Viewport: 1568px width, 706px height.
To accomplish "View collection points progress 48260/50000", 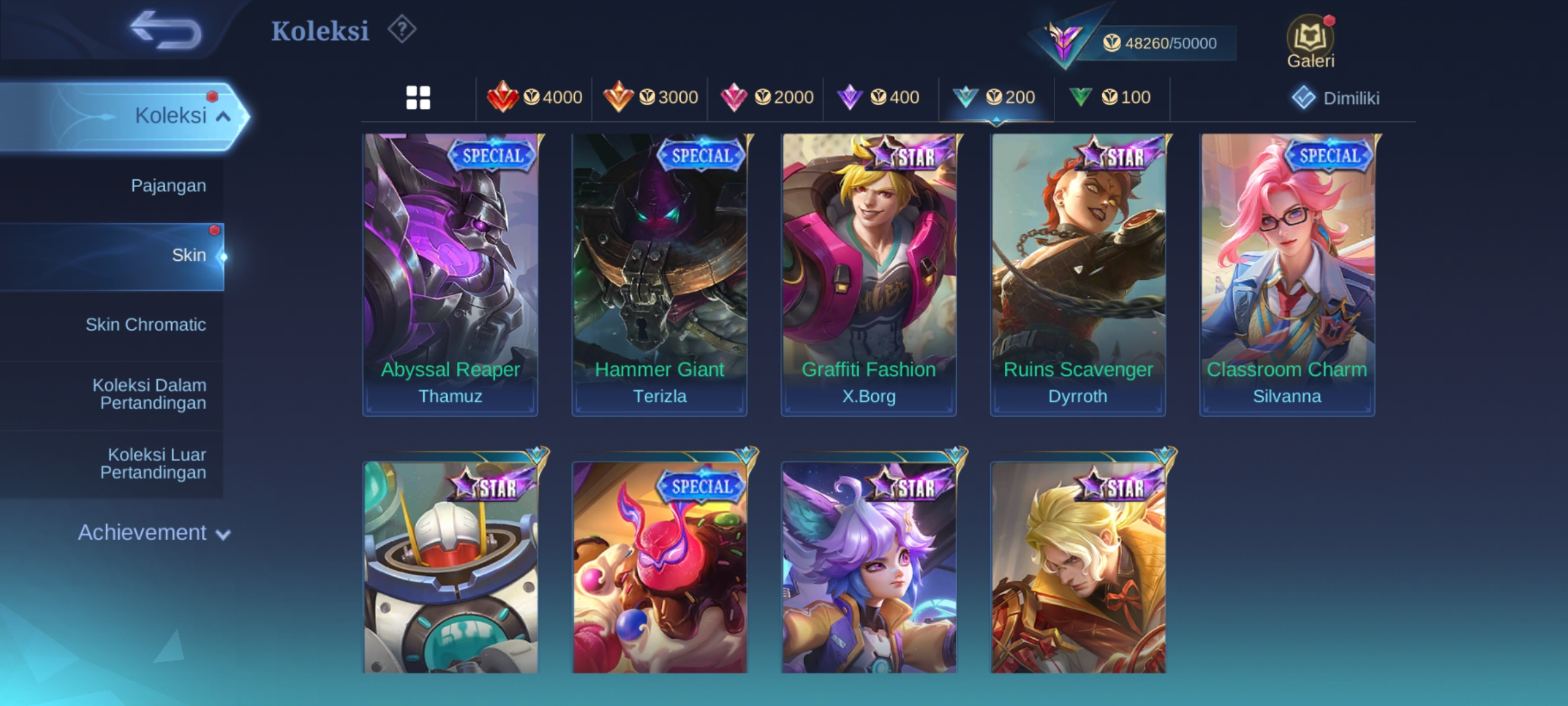I will tap(1160, 43).
